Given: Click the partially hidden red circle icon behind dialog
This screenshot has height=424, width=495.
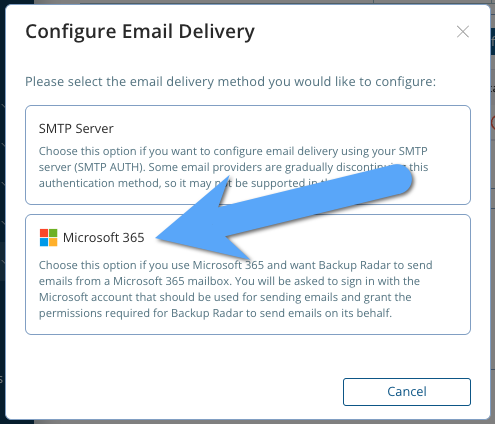Looking at the screenshot, I should 493,123.
